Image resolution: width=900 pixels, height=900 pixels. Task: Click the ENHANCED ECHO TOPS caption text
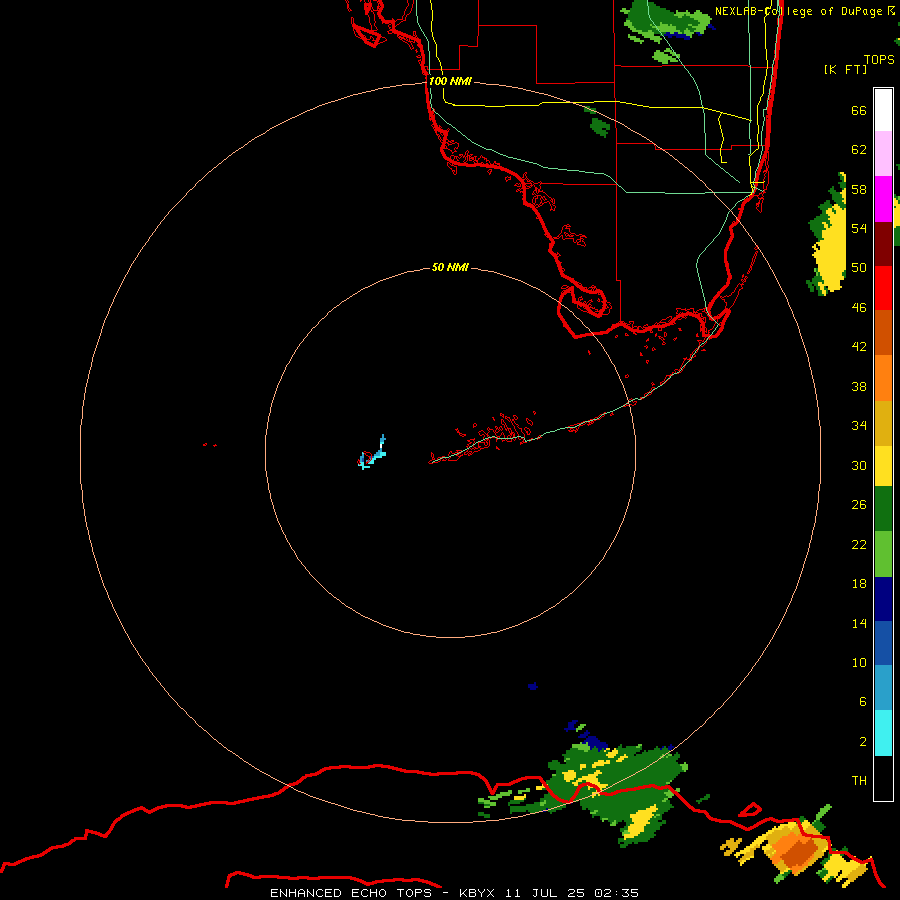[351, 893]
